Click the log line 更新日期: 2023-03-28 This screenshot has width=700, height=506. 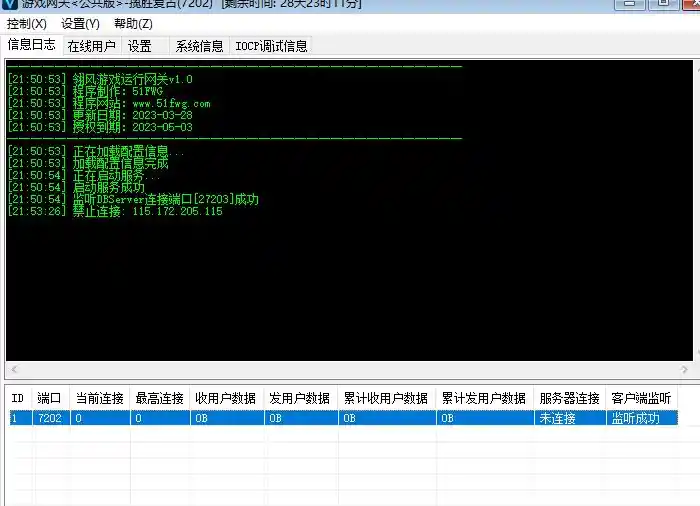(x=100, y=115)
